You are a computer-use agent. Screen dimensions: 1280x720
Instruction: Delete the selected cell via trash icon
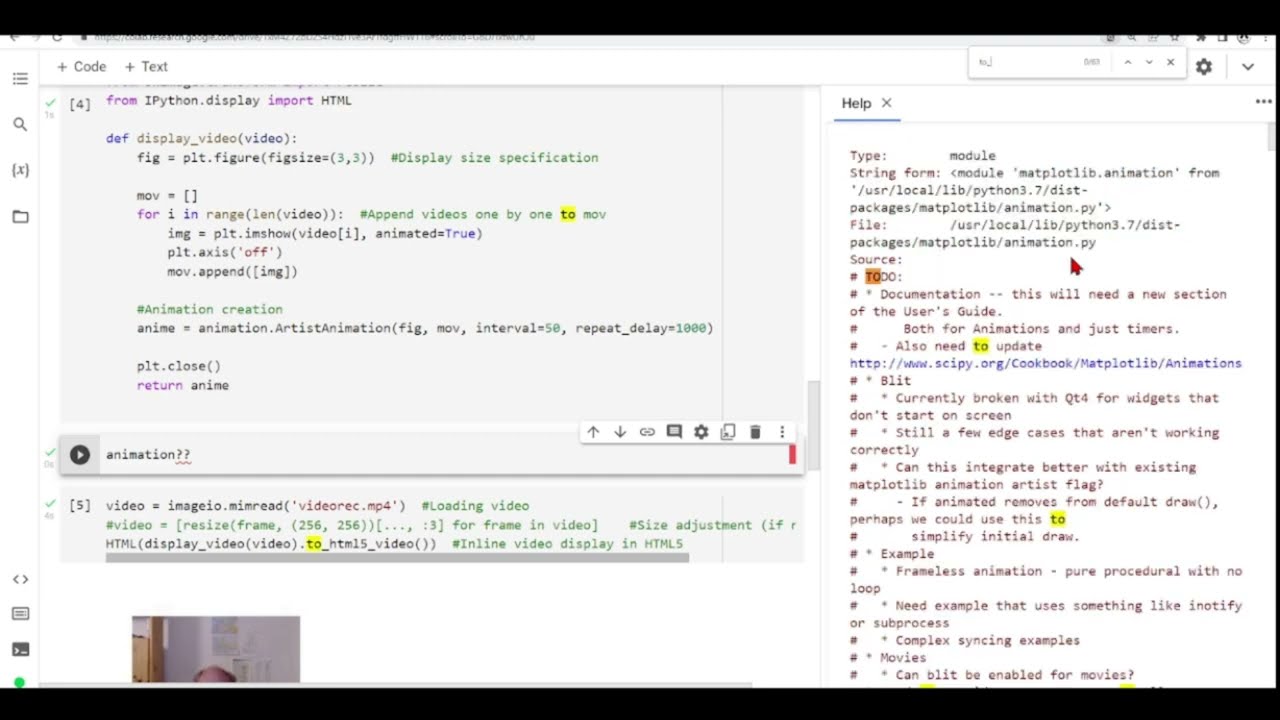point(755,432)
